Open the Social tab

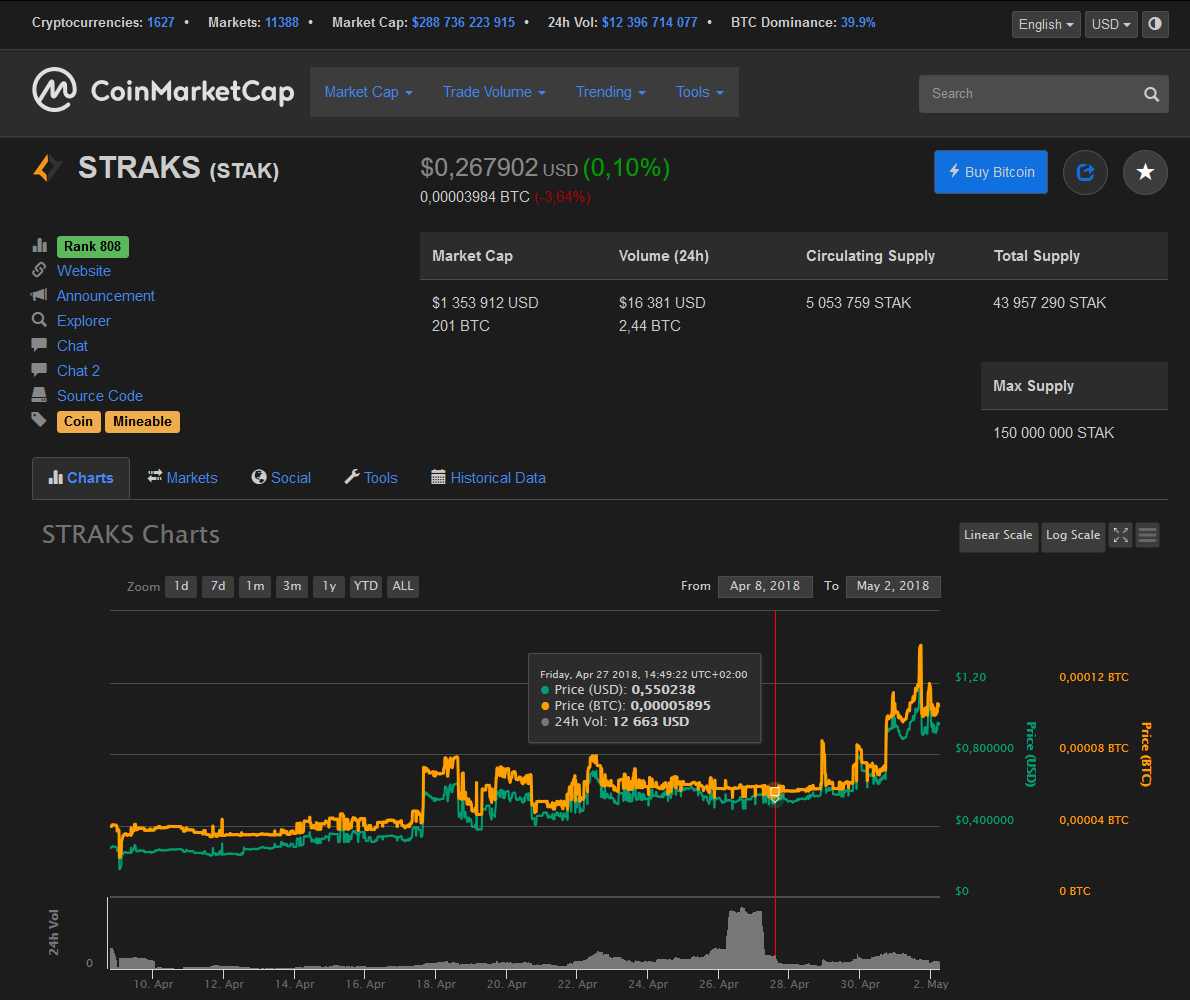[x=281, y=478]
